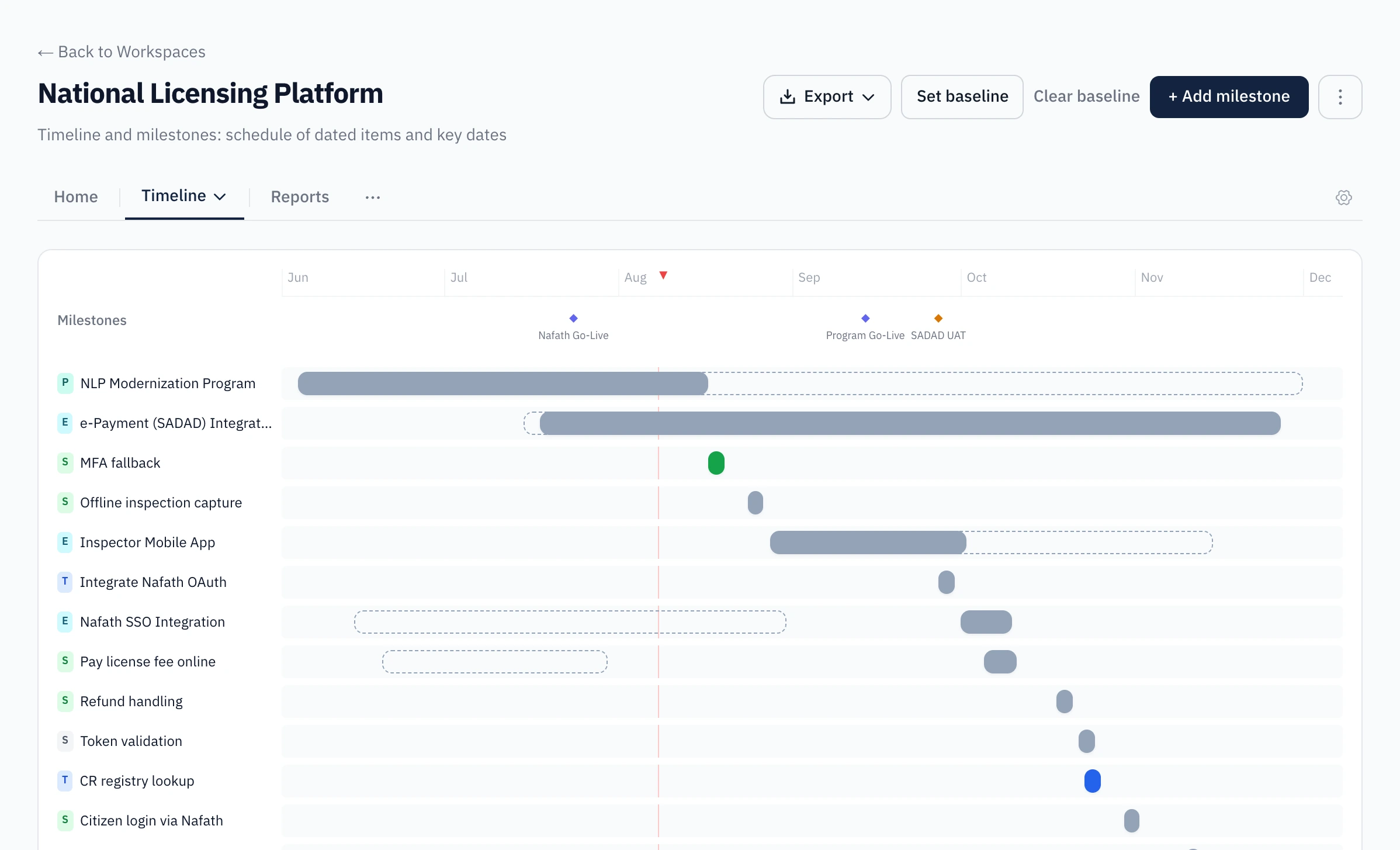
Task: Open the horizontal ellipsis tab overflow menu
Action: point(373,198)
